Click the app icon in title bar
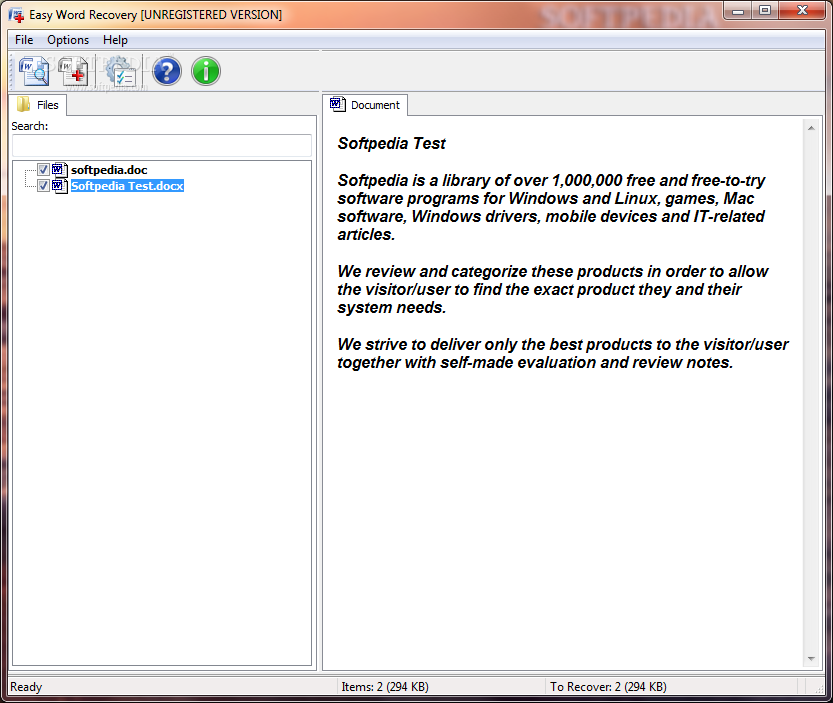The width and height of the screenshot is (833, 703). (x=16, y=15)
